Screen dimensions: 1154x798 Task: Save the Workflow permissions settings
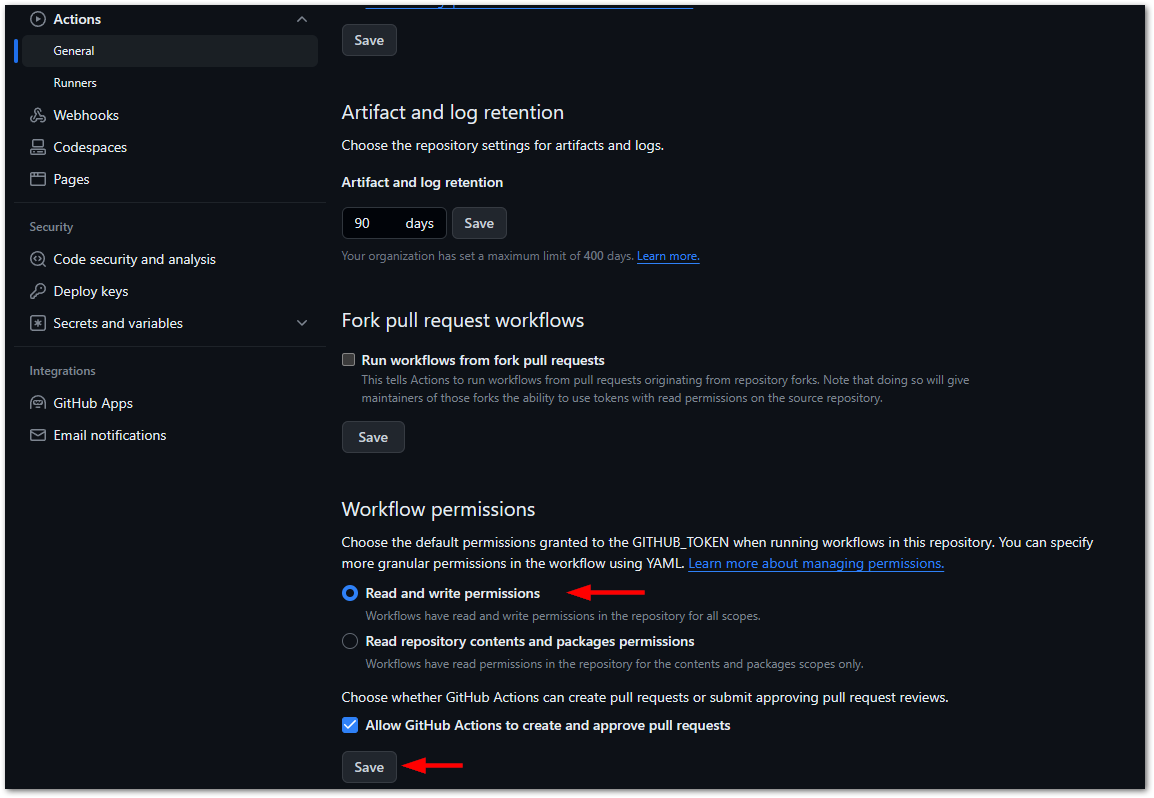(368, 766)
